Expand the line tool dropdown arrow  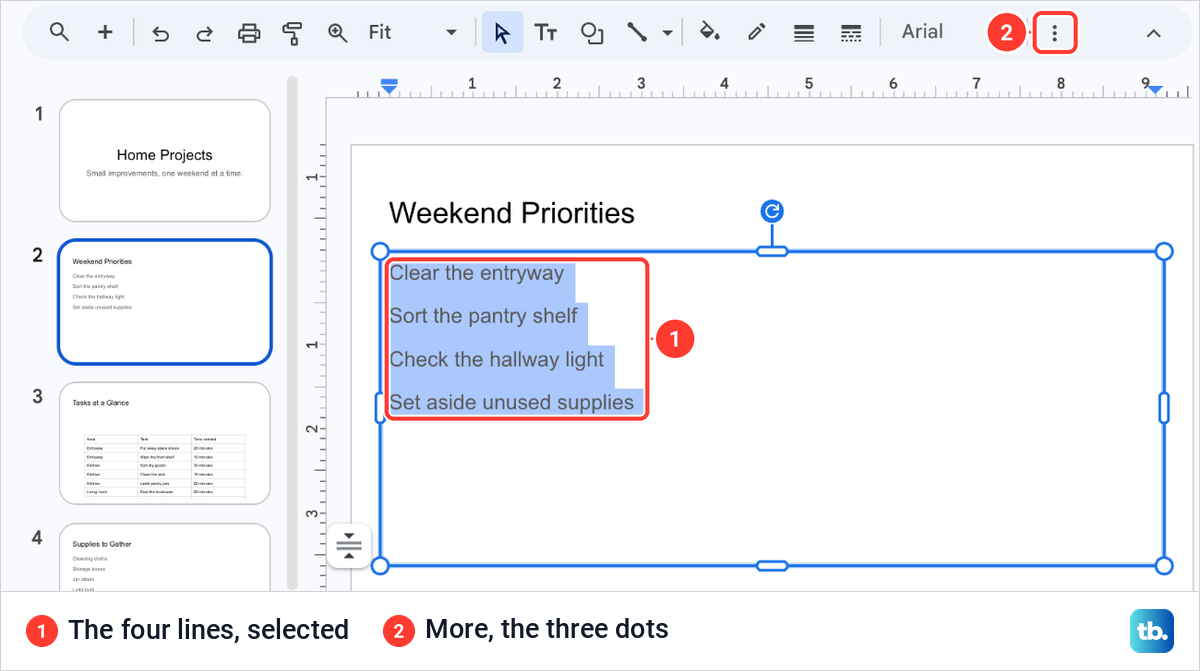click(667, 33)
